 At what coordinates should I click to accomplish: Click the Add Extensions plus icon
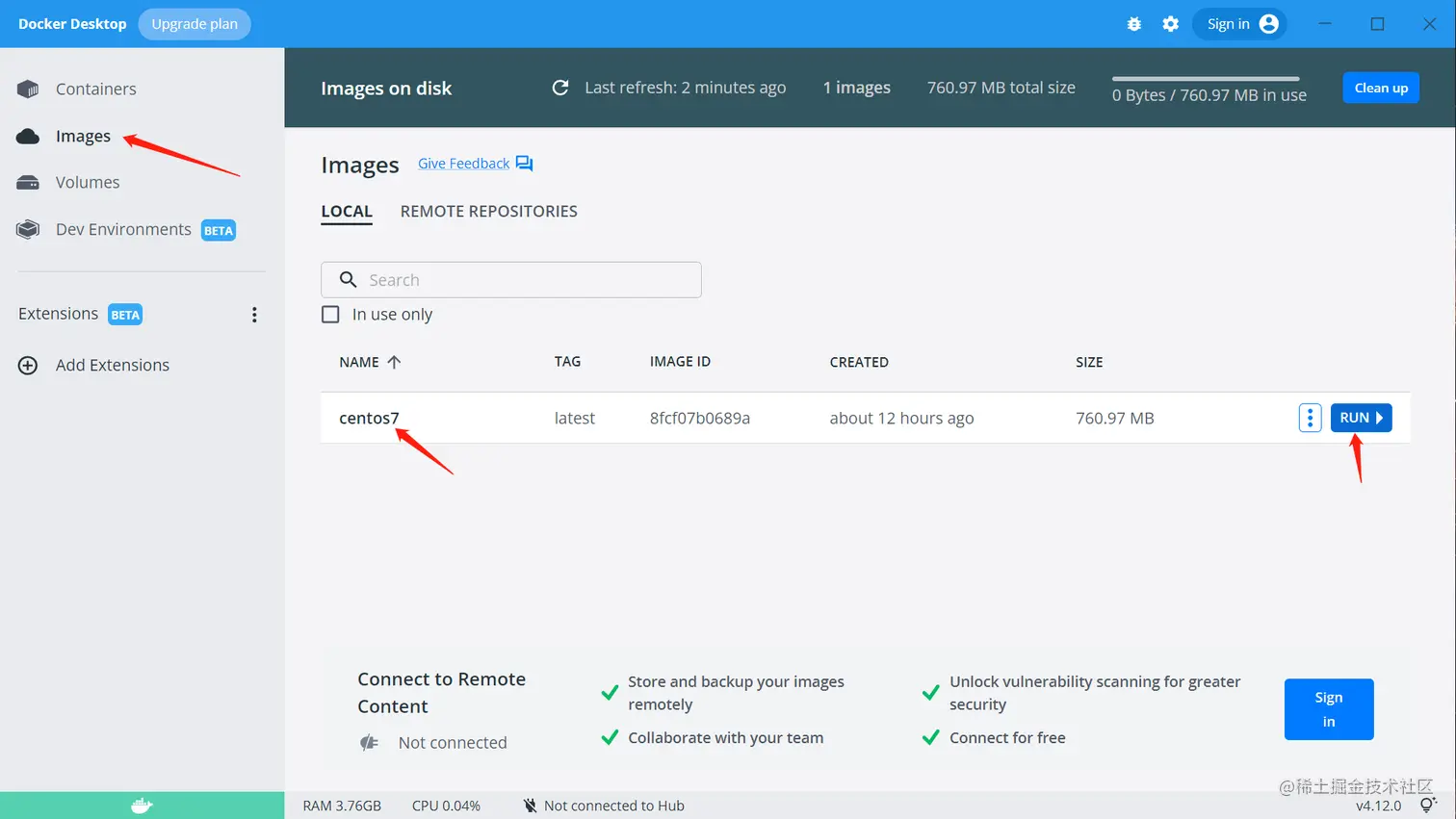coord(28,366)
